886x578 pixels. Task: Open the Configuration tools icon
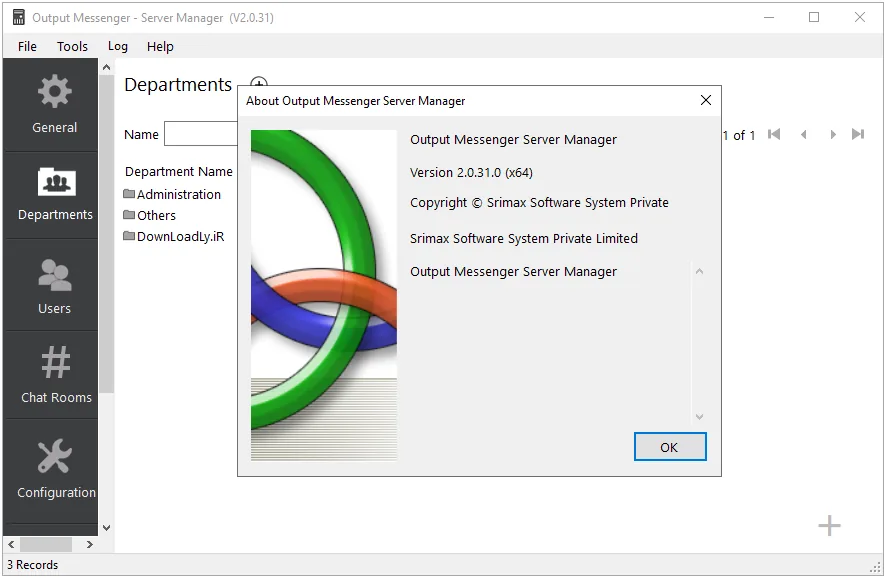(55, 455)
